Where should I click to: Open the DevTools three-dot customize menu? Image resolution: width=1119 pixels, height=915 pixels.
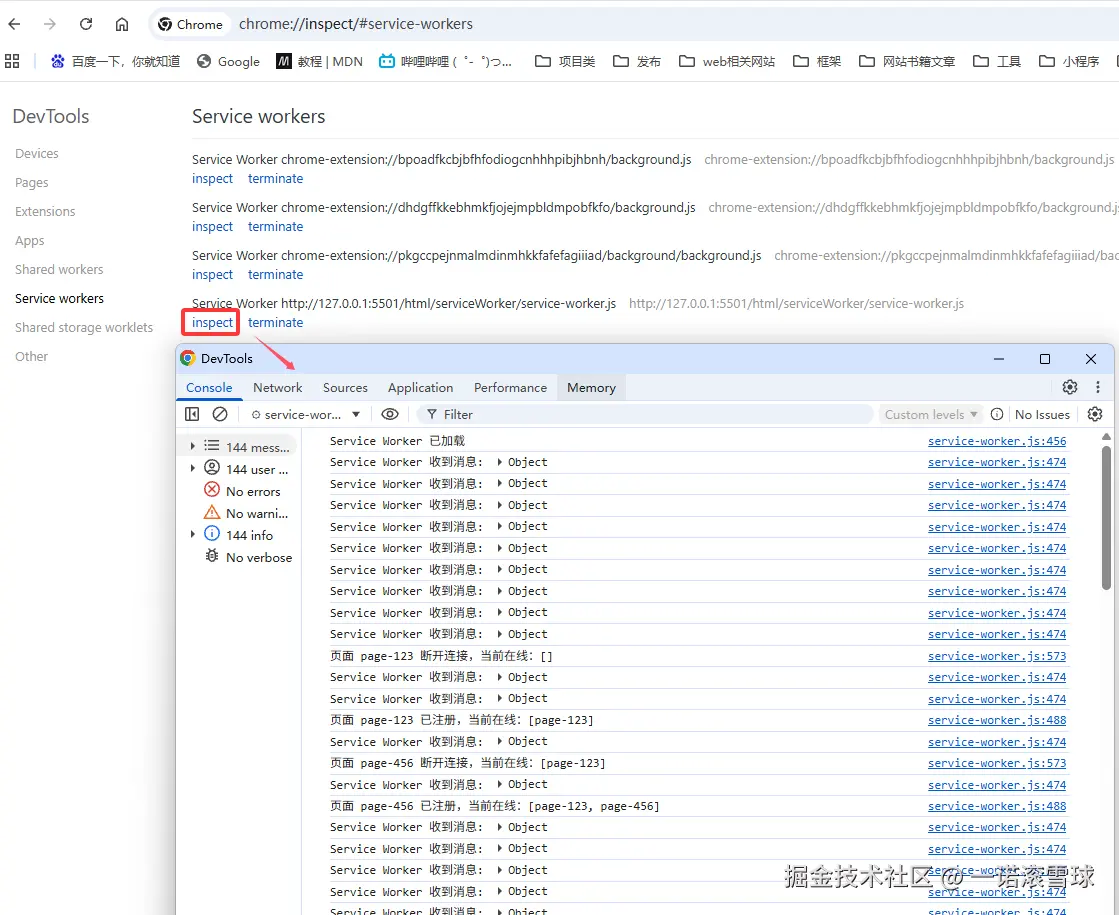pos(1098,387)
